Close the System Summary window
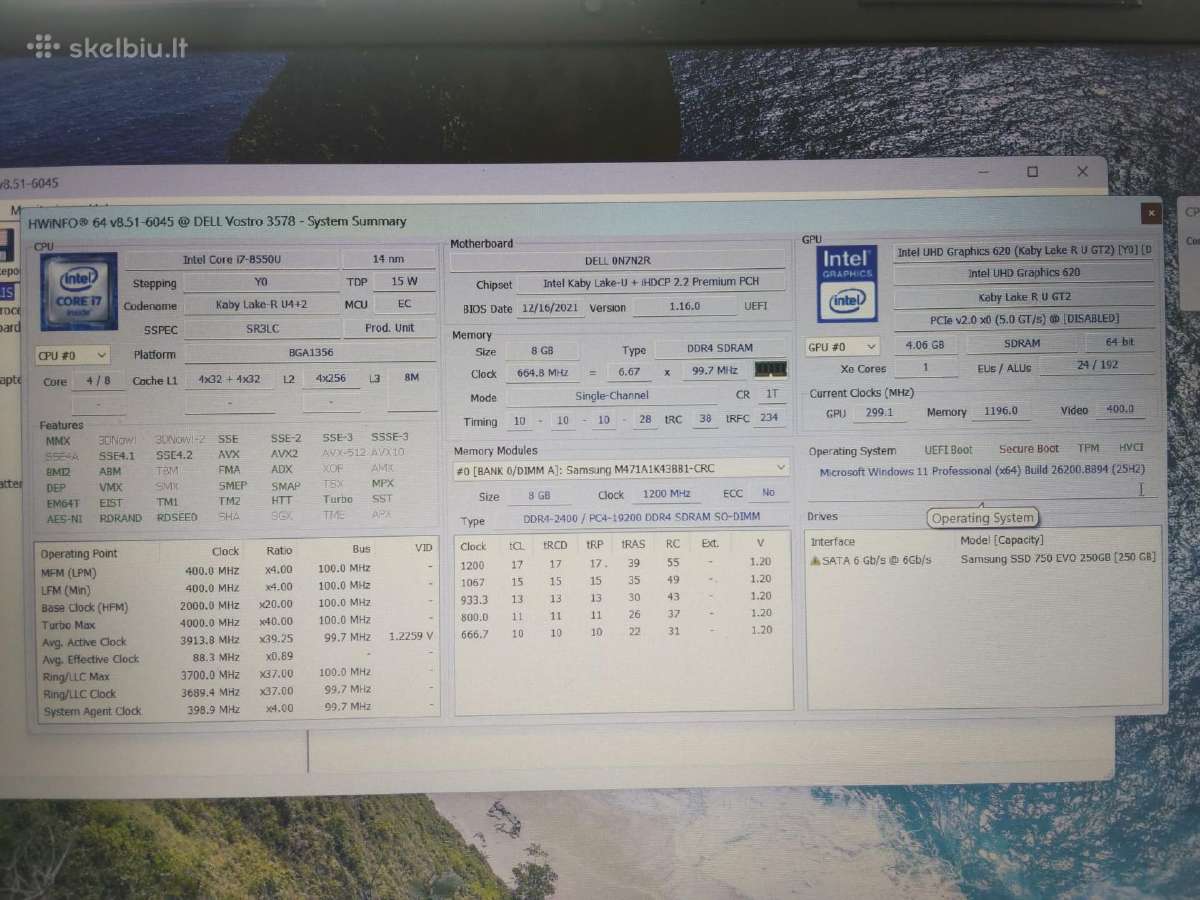Image resolution: width=1200 pixels, height=900 pixels. (x=1151, y=213)
